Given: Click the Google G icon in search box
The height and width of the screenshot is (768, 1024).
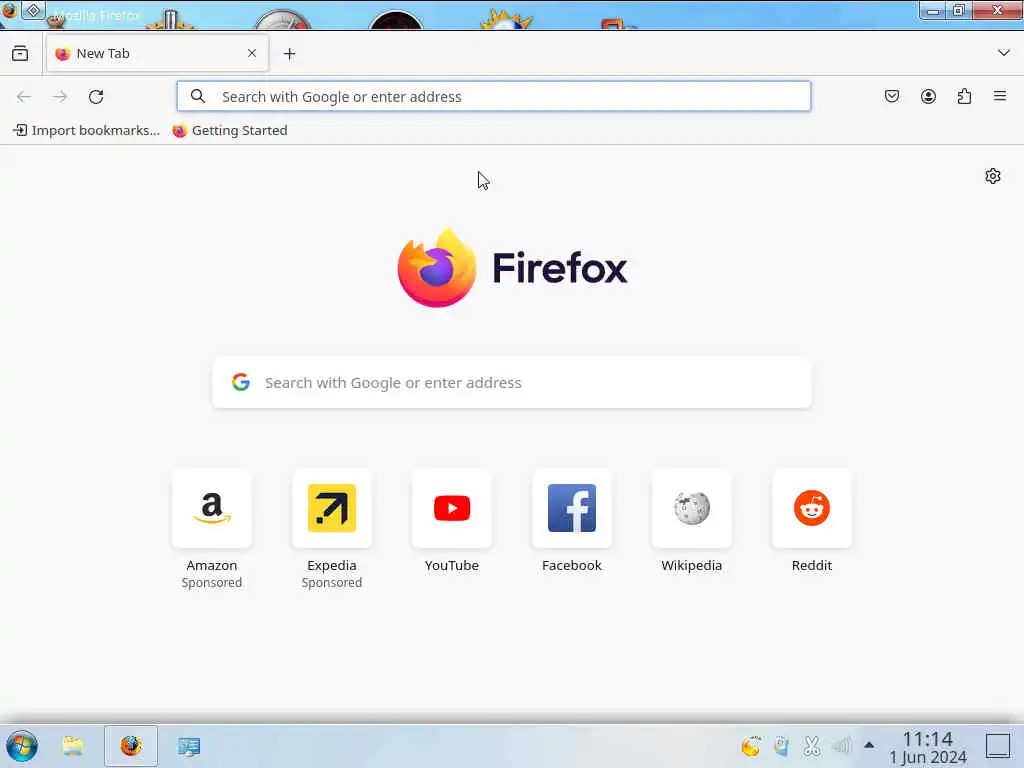Looking at the screenshot, I should [241, 383].
